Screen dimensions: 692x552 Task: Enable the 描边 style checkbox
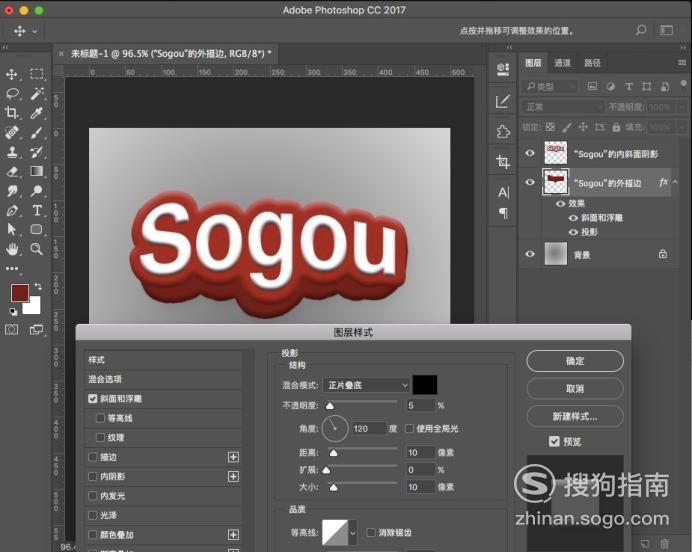pyautogui.click(x=92, y=457)
